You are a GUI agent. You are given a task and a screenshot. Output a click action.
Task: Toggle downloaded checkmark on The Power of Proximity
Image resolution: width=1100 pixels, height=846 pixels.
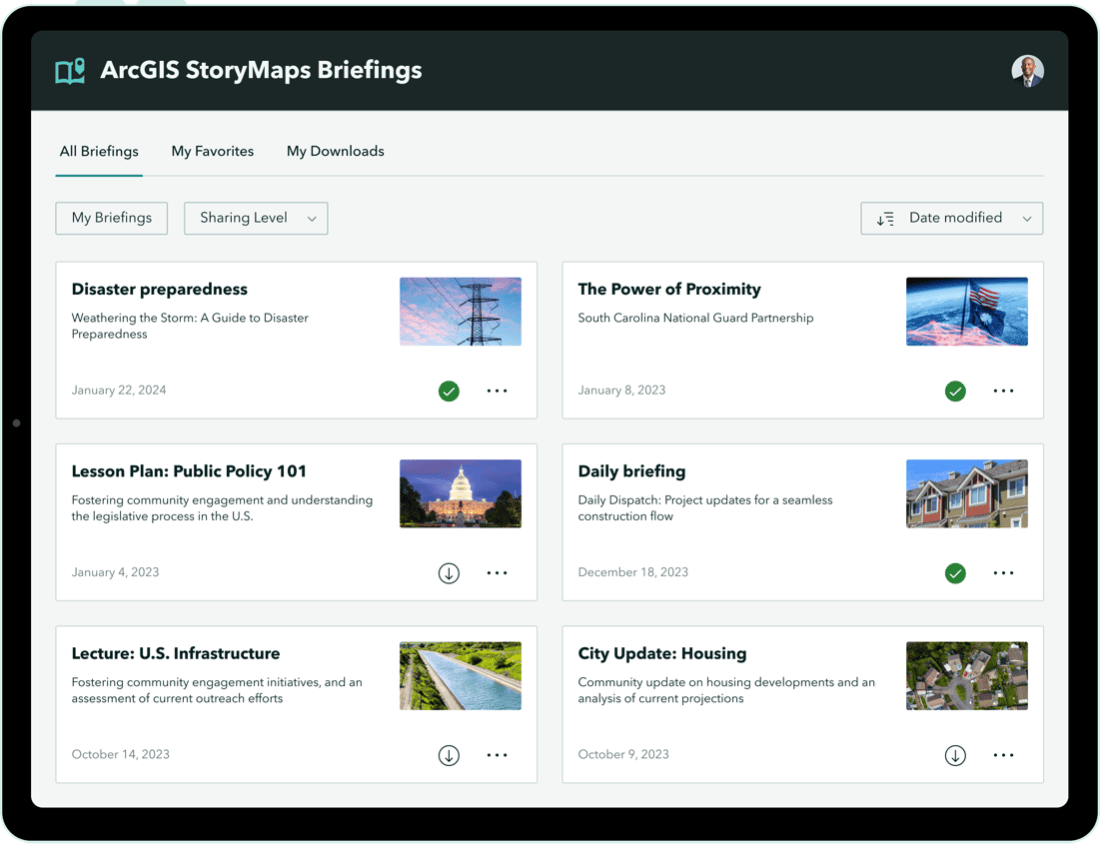coord(955,391)
